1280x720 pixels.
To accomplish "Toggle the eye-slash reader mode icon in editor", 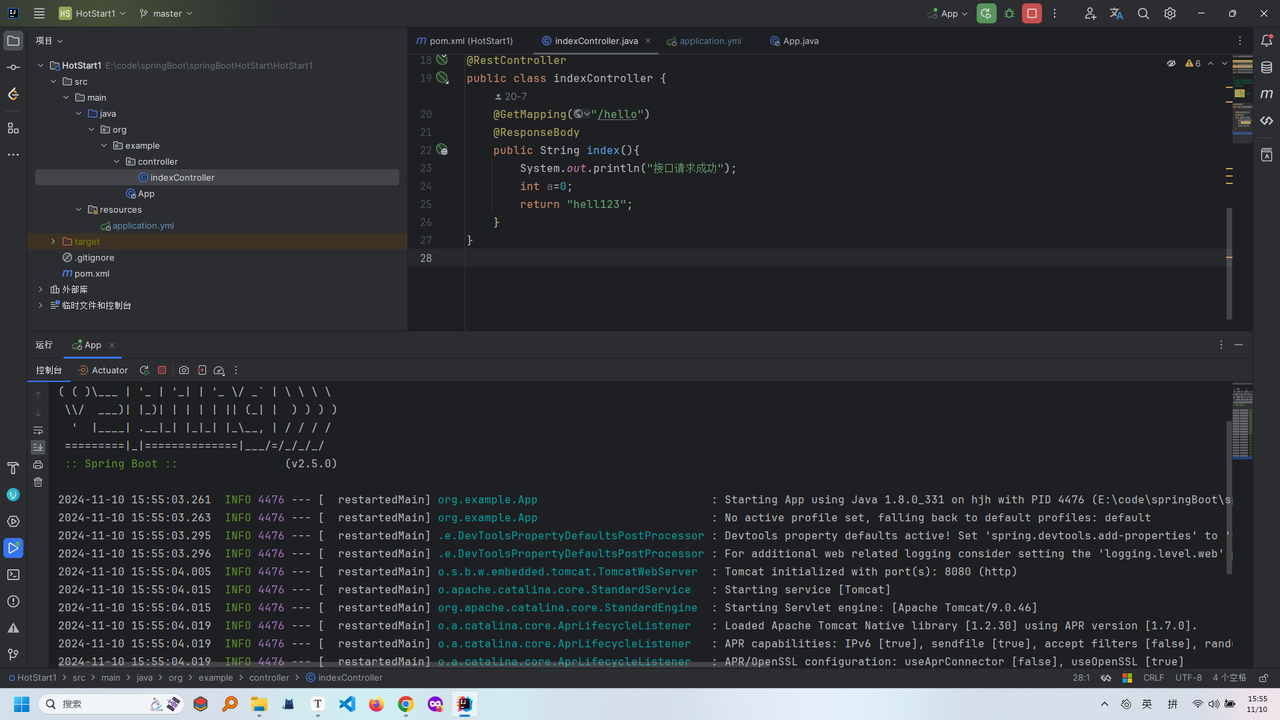I will point(1171,63).
